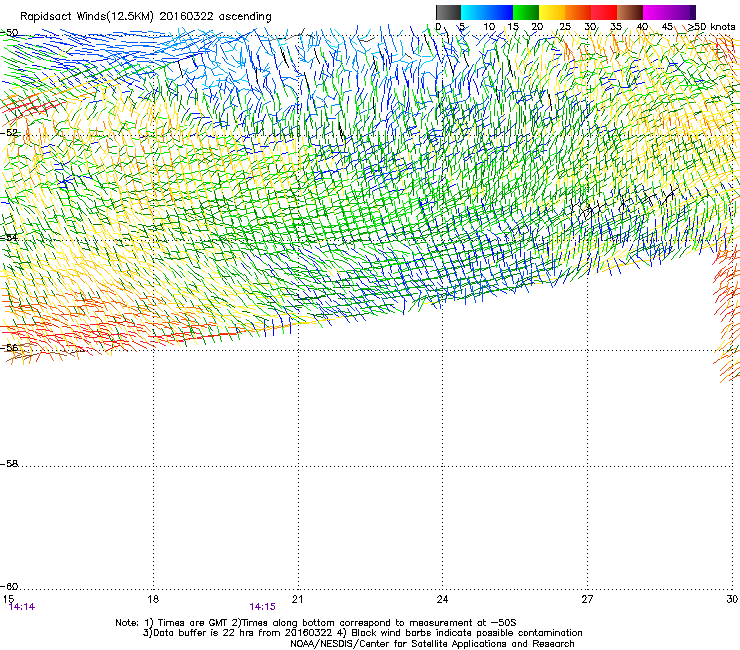The width and height of the screenshot is (740, 650).
Task: Select the '-54' latitude axis label
Action: (9, 237)
